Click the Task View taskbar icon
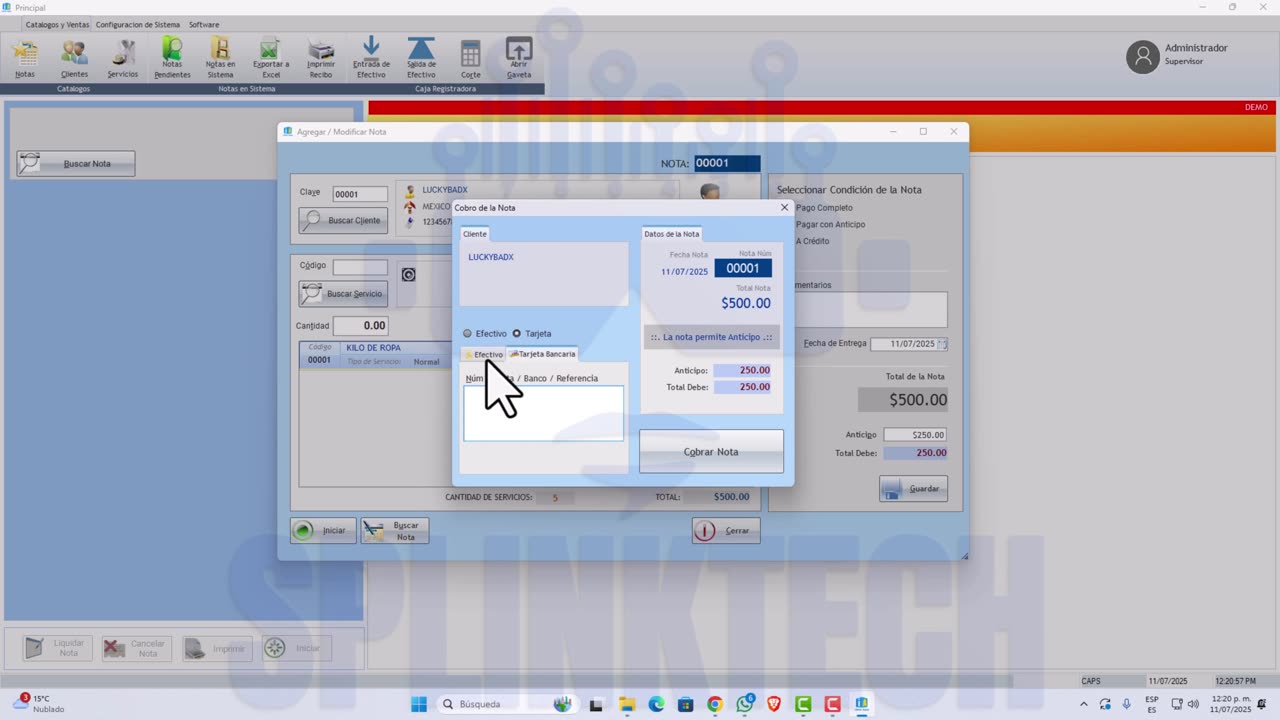This screenshot has width=1280, height=720. pos(596,704)
